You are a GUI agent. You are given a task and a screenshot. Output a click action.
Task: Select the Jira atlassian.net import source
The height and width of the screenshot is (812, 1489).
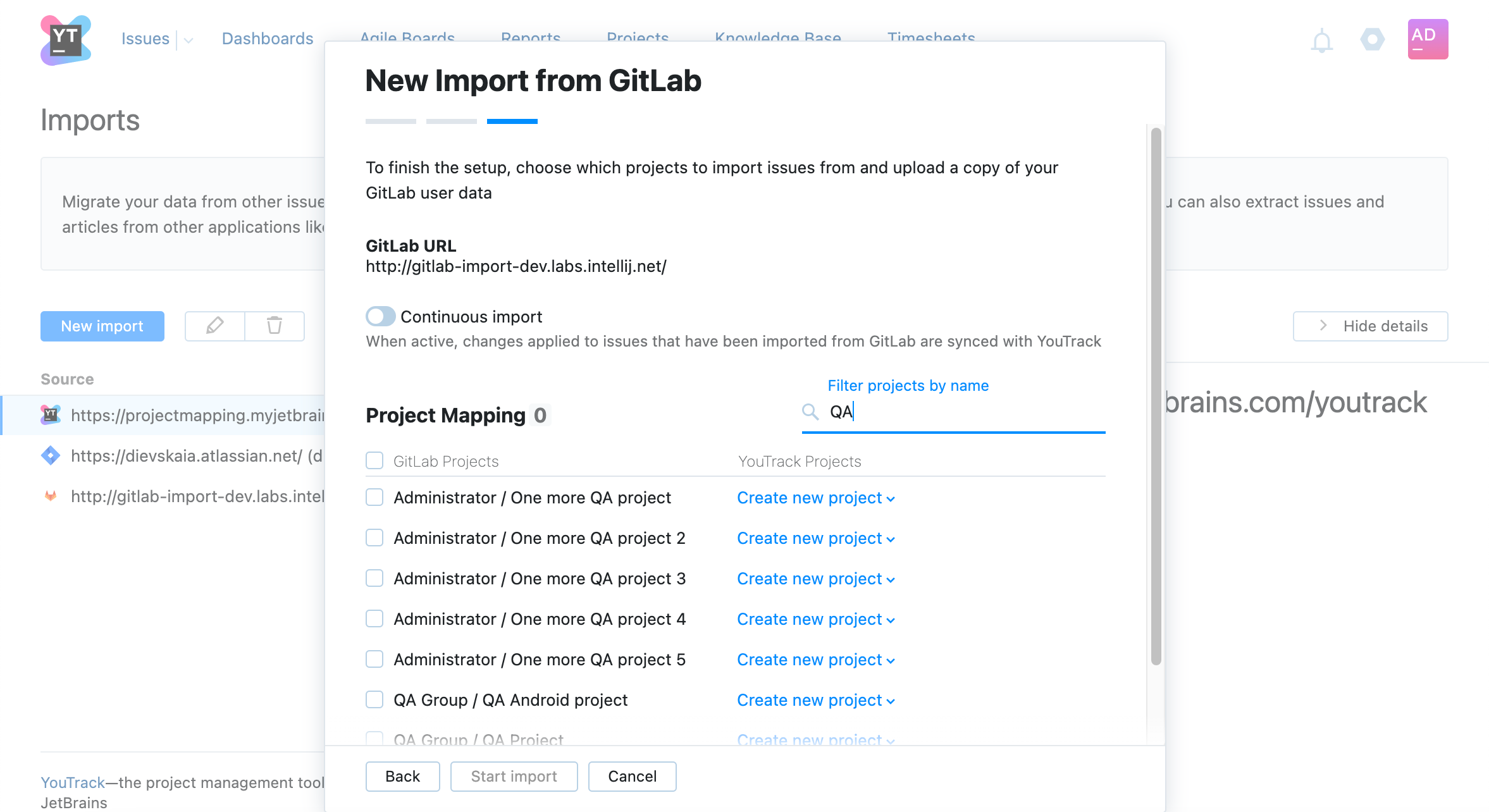(182, 455)
